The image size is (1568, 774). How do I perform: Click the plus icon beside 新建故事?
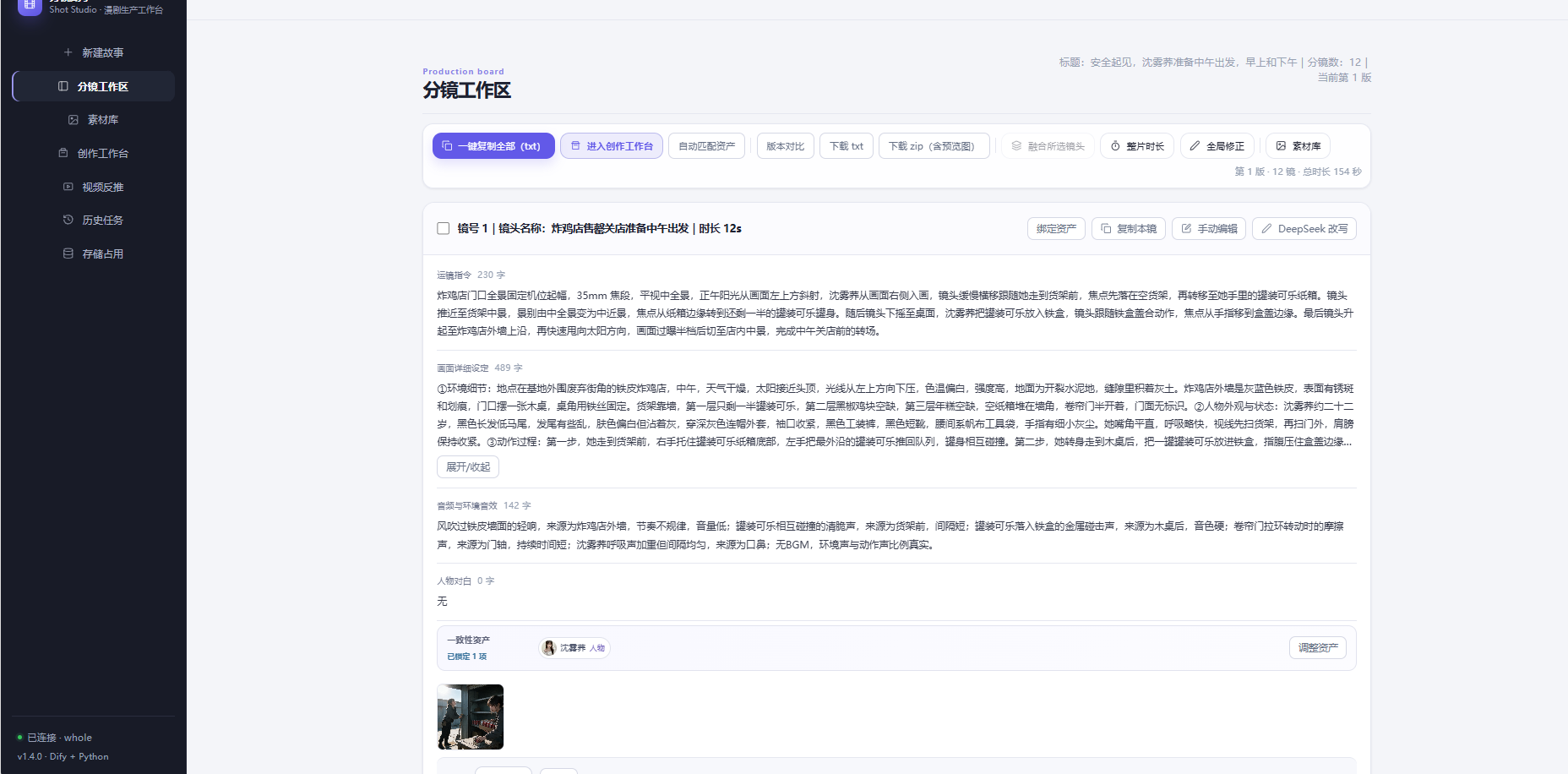[x=68, y=52]
